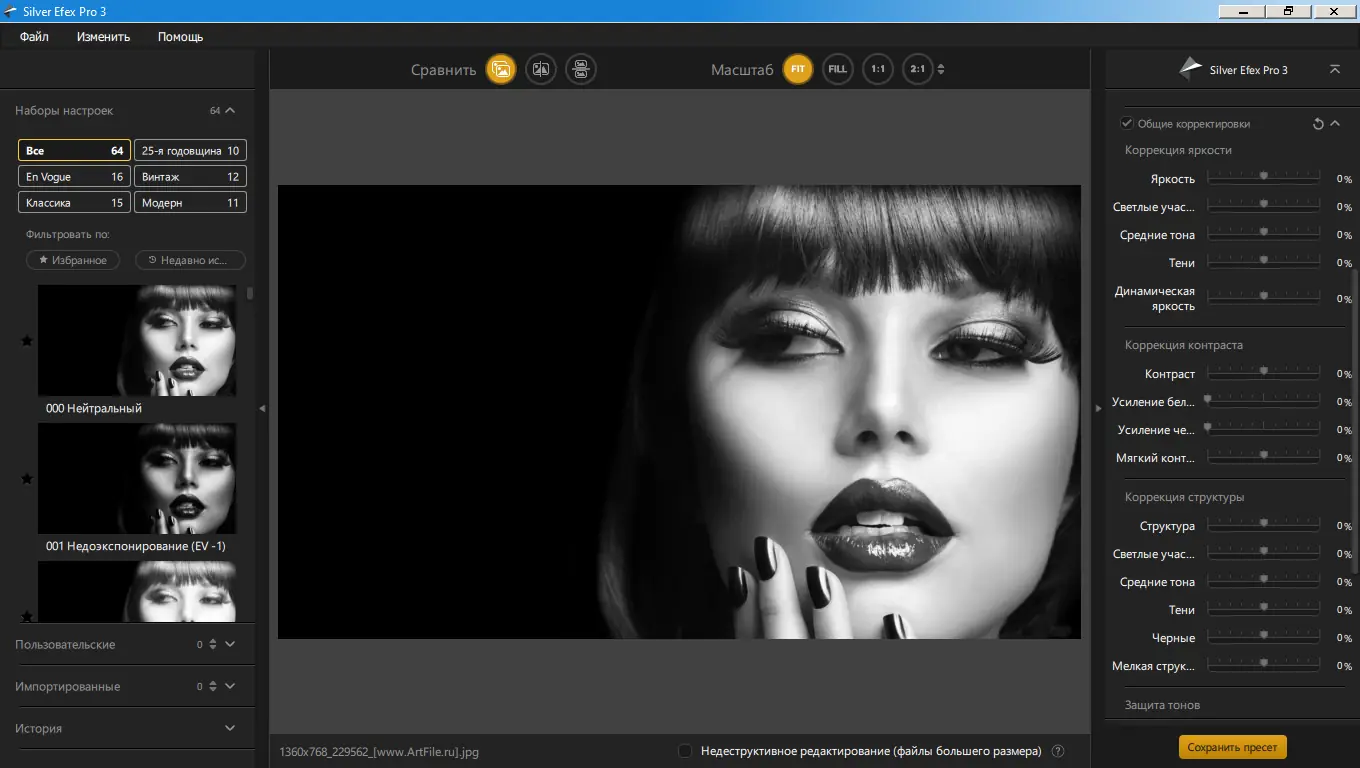Click the Коррекция яркости heading
This screenshot has height=768, width=1360.
pyautogui.click(x=1178, y=151)
